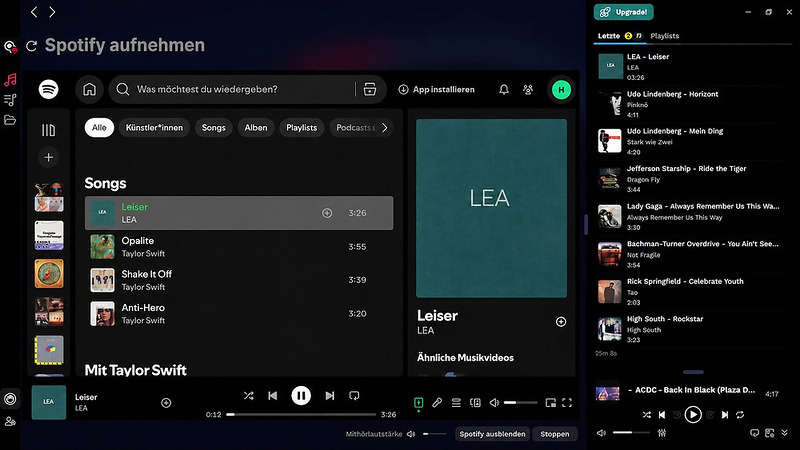The height and width of the screenshot is (450, 800).
Task: Click the LEA album cover
Action: click(x=491, y=208)
